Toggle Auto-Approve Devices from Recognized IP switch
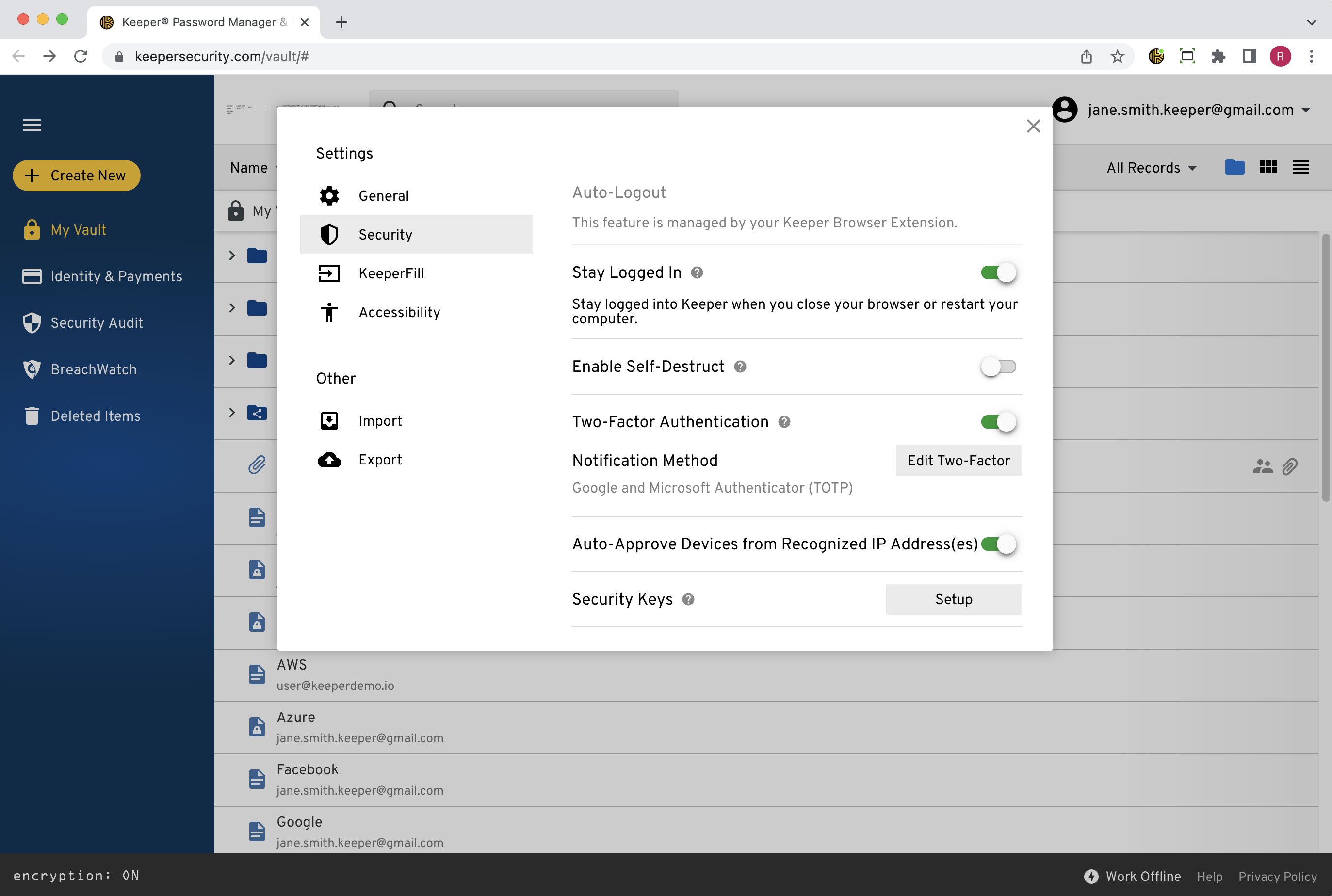Viewport: 1332px width, 896px height. coord(998,544)
